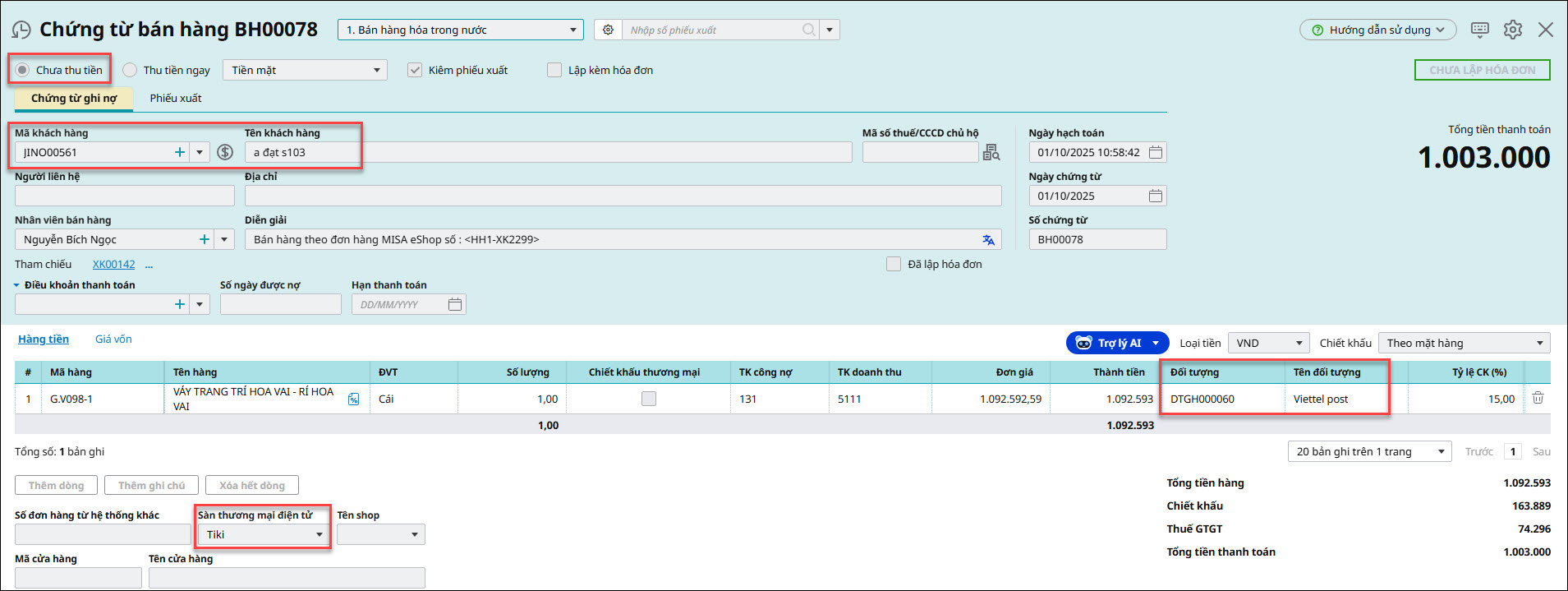
Task: Switch to the Giá vốn tab
Action: click(x=113, y=339)
